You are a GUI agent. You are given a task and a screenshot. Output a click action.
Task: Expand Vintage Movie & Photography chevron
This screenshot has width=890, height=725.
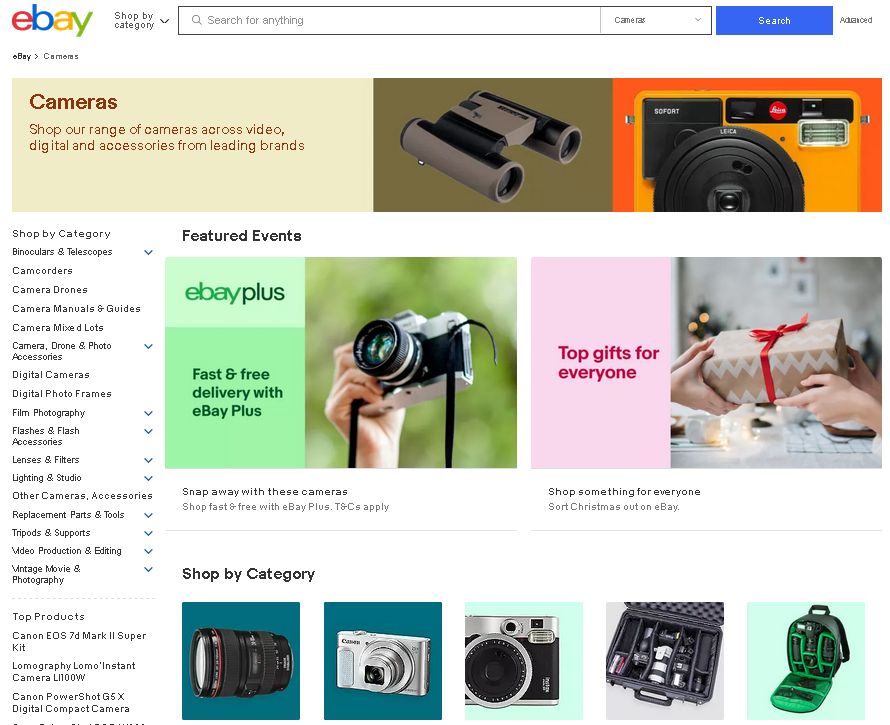point(148,569)
